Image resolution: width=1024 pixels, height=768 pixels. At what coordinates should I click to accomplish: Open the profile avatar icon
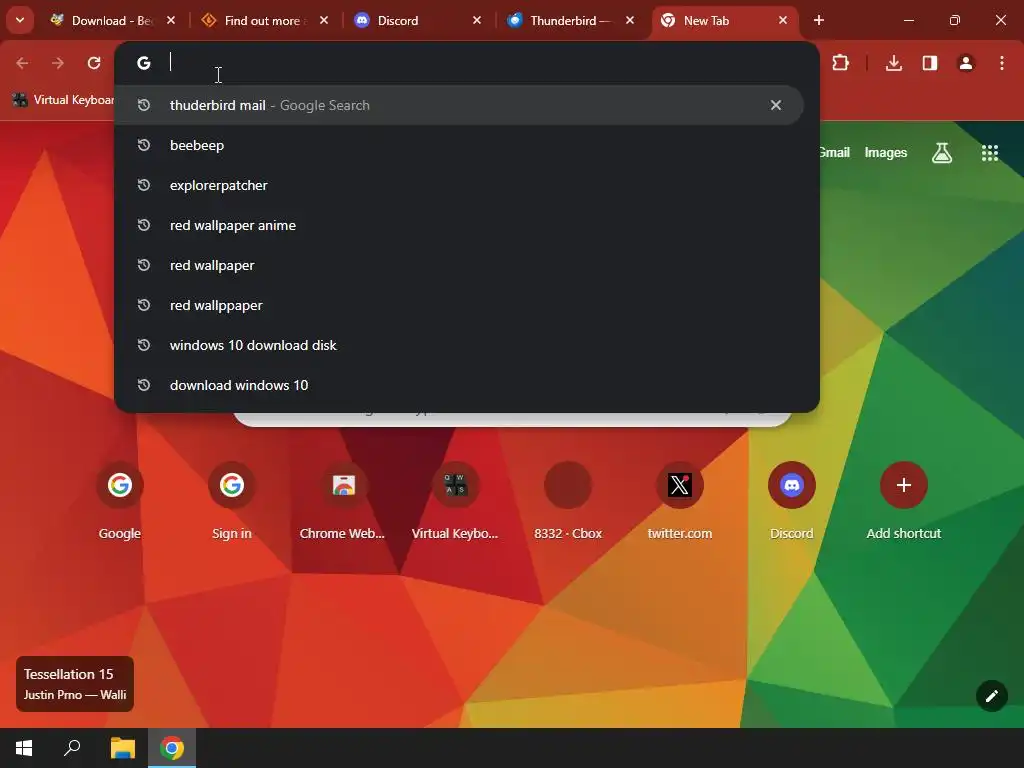tap(966, 63)
